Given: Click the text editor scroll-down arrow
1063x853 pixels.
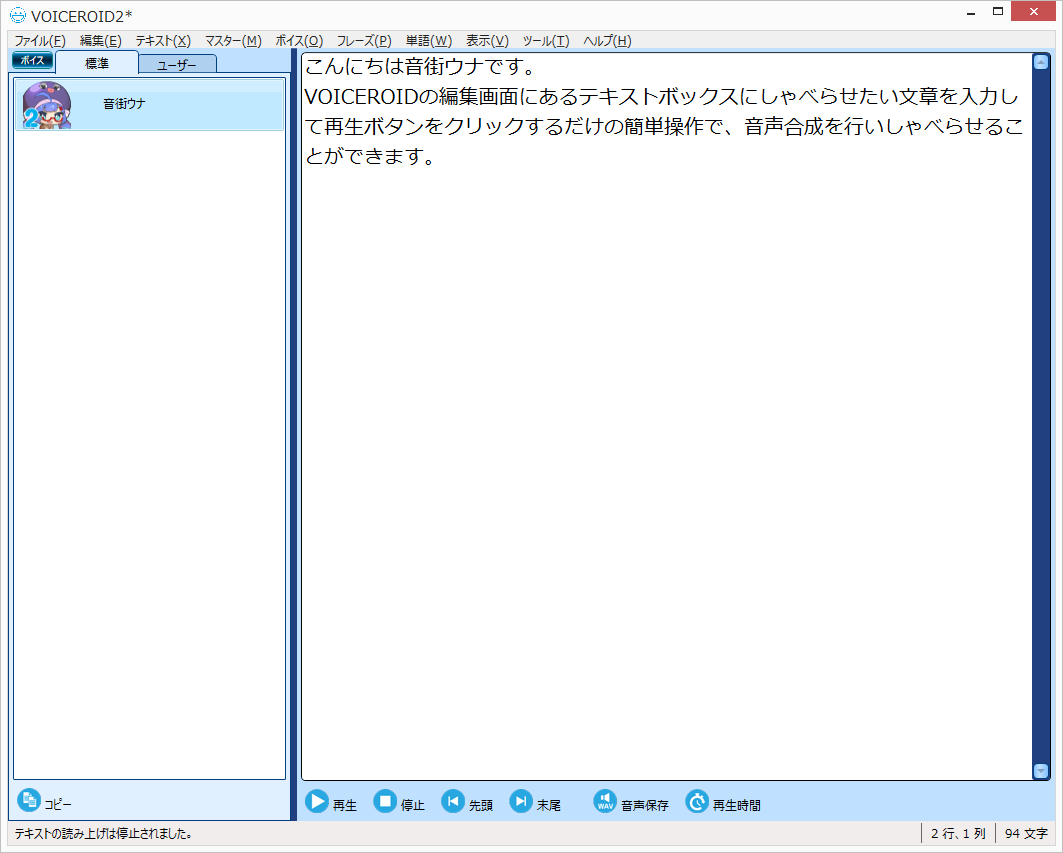Looking at the screenshot, I should coord(1041,771).
